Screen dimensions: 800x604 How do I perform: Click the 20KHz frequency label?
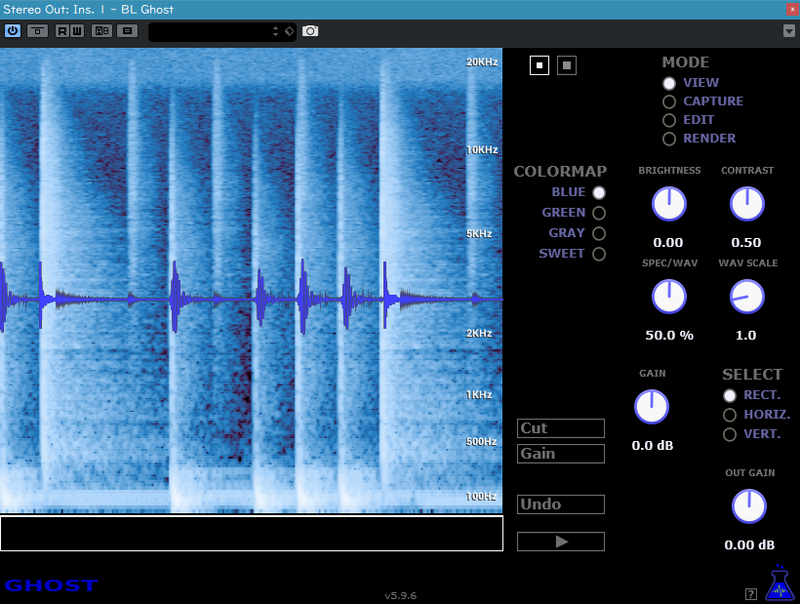point(482,62)
